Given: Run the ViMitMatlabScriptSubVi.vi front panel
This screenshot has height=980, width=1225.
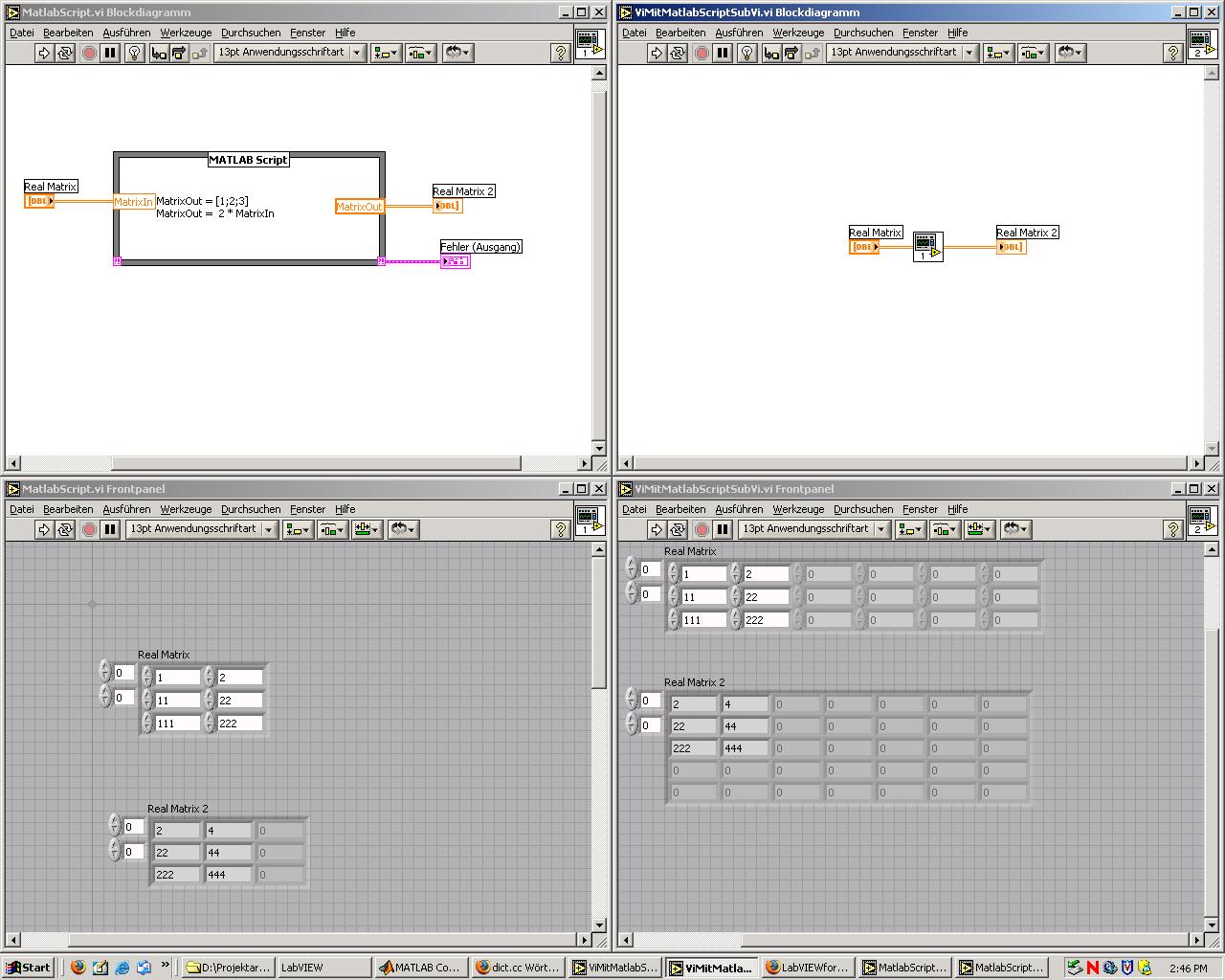Looking at the screenshot, I should pos(656,529).
